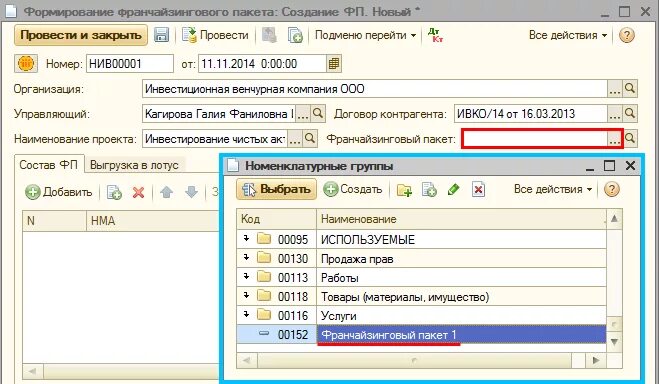Expand the ИСПОЛЬЗУЕМЫЕ folder
The image size is (659, 384).
coord(246,239)
